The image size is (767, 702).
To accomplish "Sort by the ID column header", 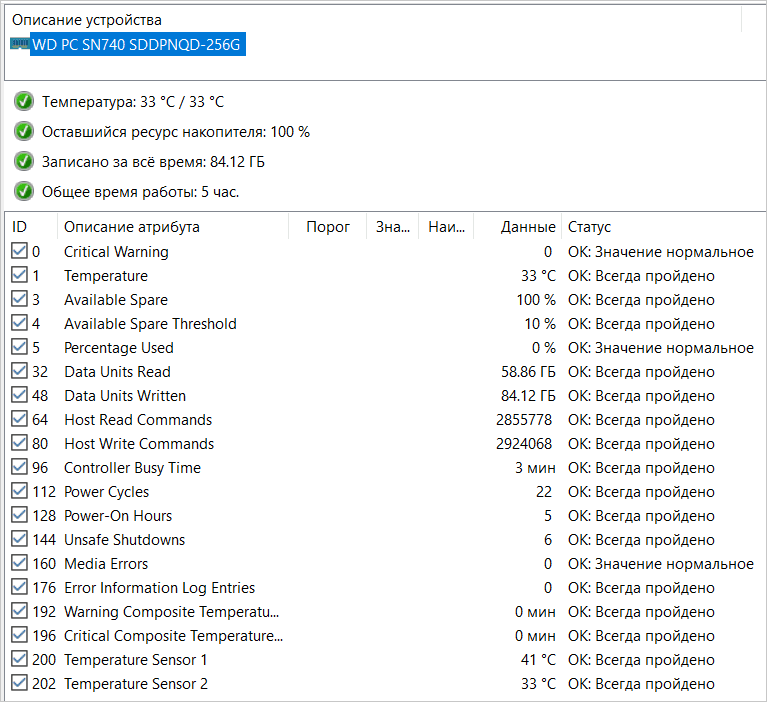I will pos(31,227).
